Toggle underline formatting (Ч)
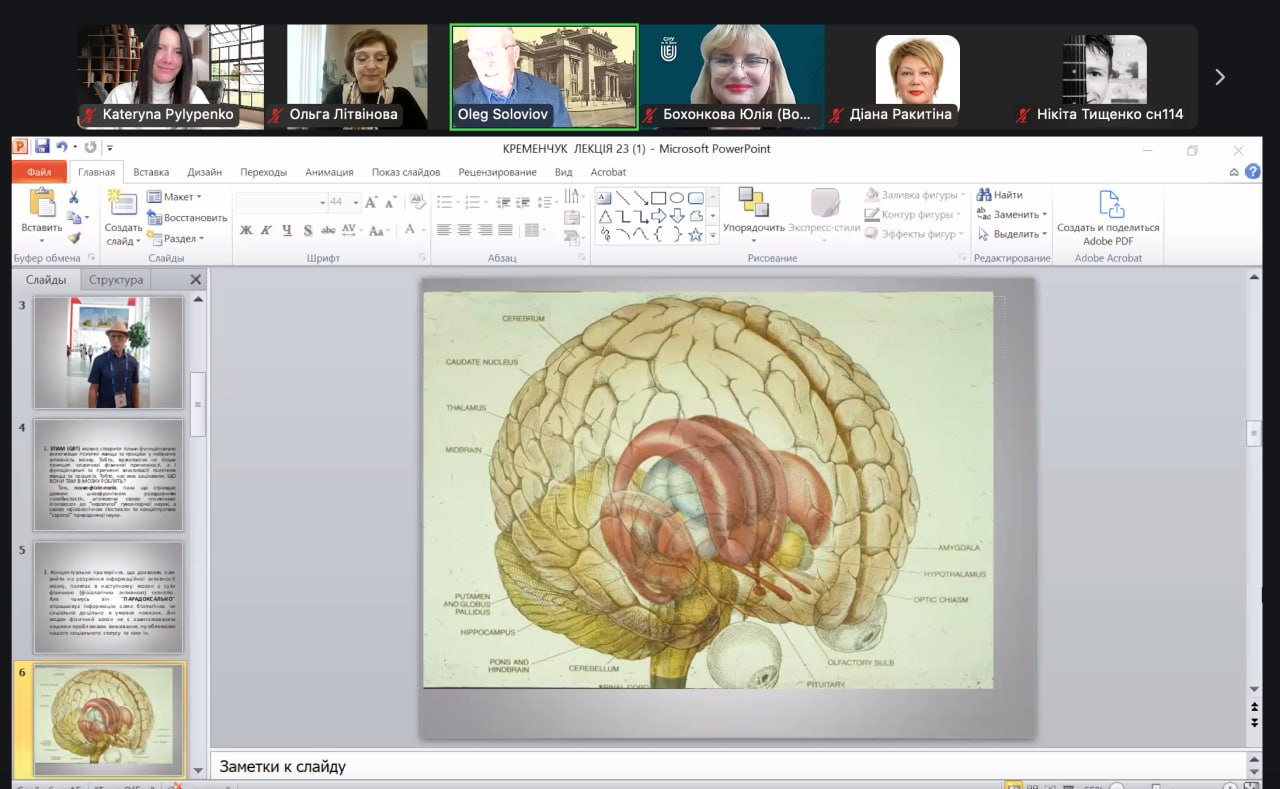The height and width of the screenshot is (789, 1280). [x=287, y=230]
